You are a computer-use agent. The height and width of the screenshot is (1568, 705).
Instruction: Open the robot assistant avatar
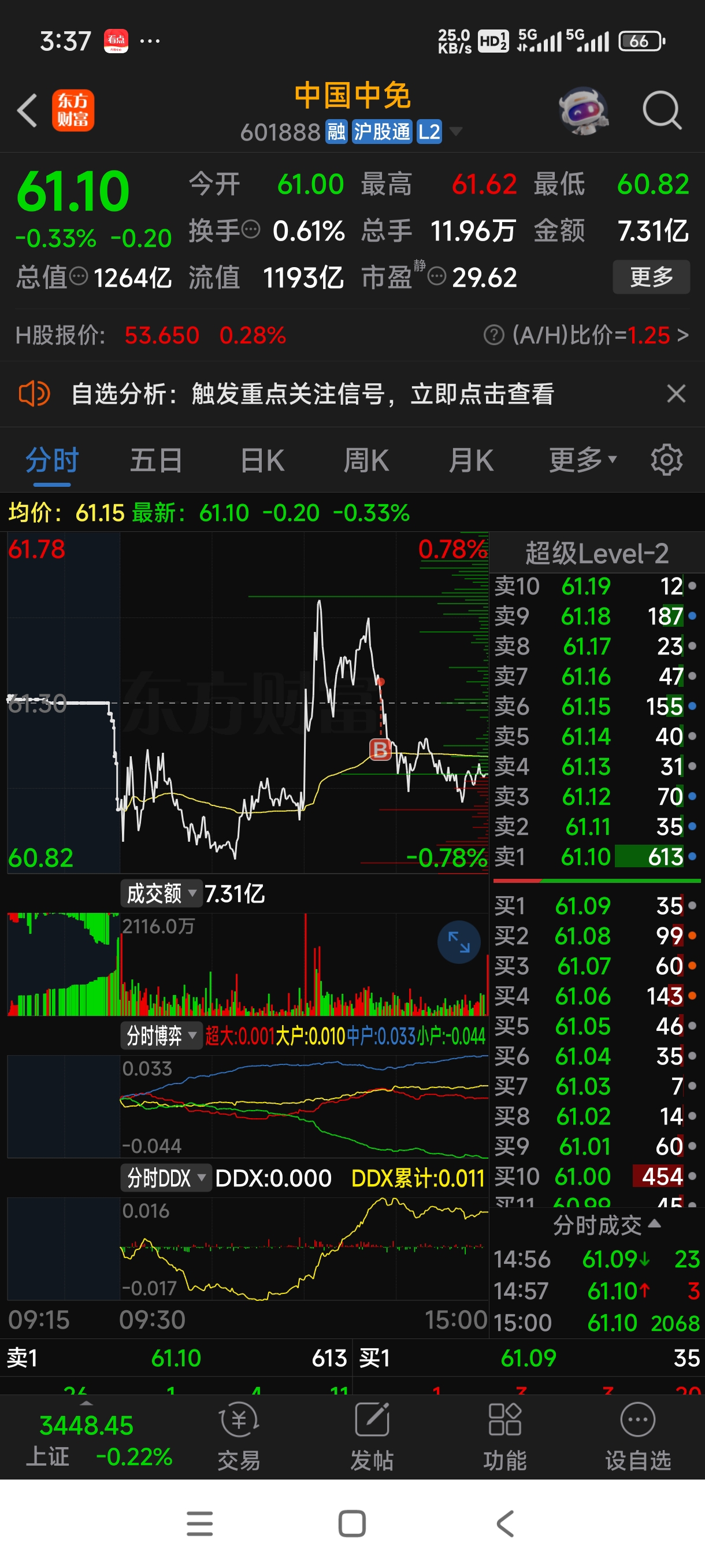[583, 111]
